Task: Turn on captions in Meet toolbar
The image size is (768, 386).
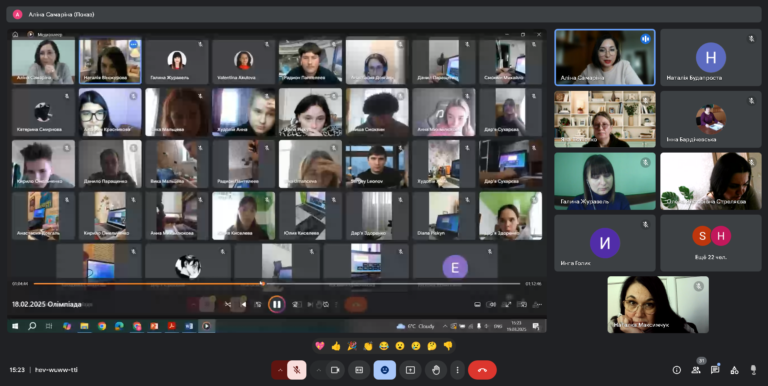Action: pos(359,370)
